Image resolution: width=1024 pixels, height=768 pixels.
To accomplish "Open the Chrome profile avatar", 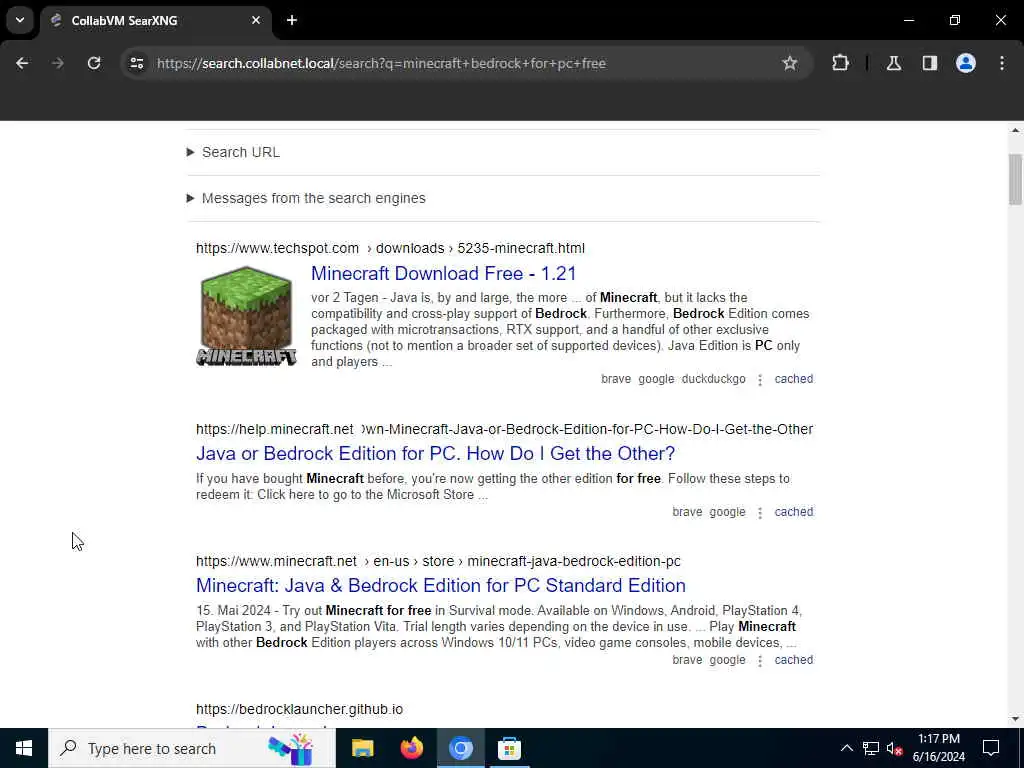I will pos(966,63).
